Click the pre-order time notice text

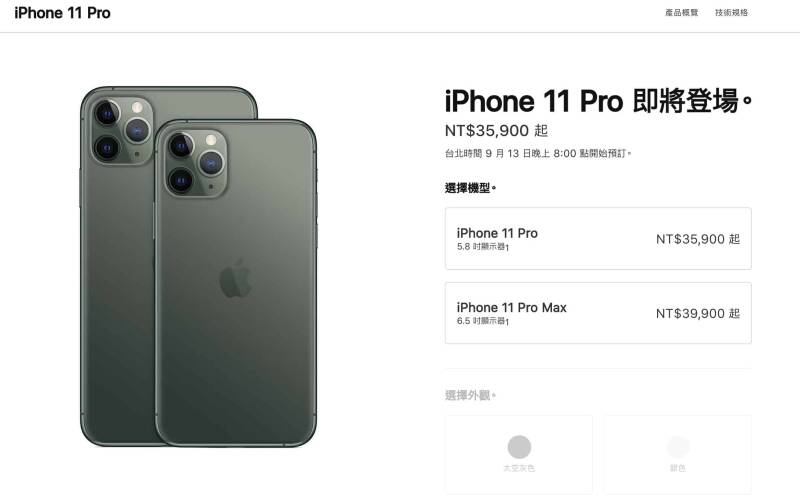538,153
